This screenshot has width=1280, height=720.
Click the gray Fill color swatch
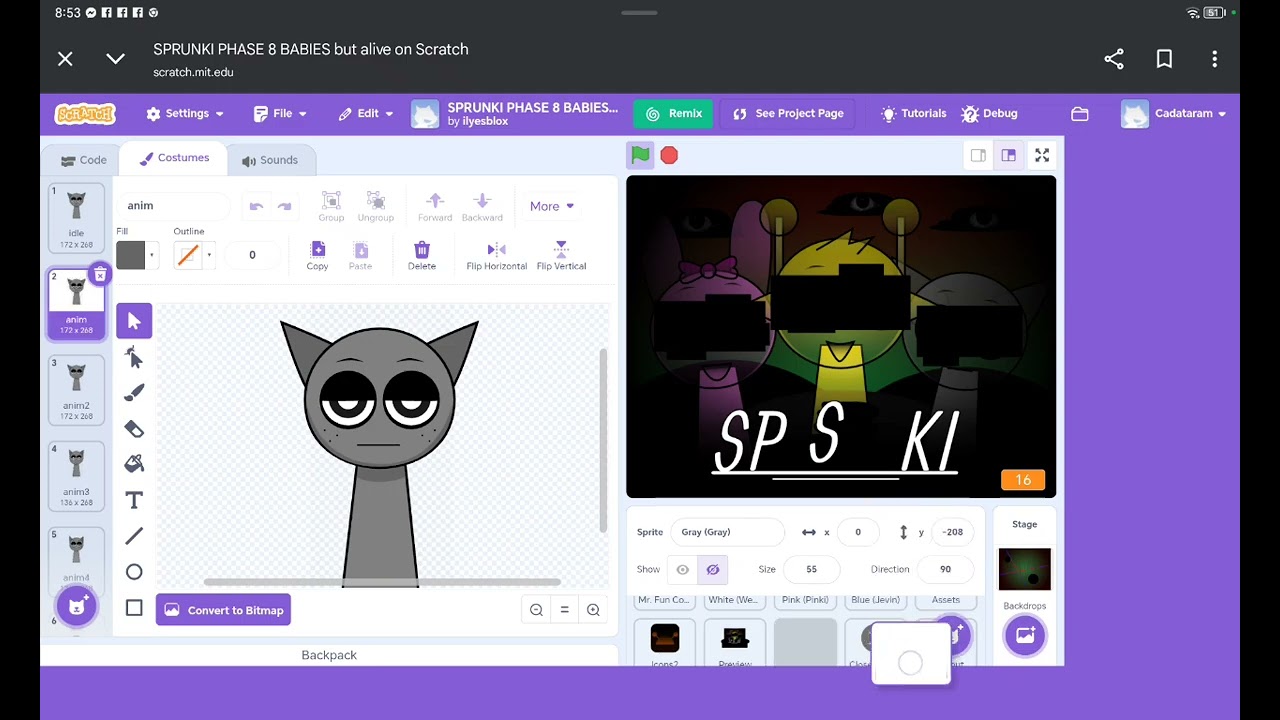coord(130,255)
